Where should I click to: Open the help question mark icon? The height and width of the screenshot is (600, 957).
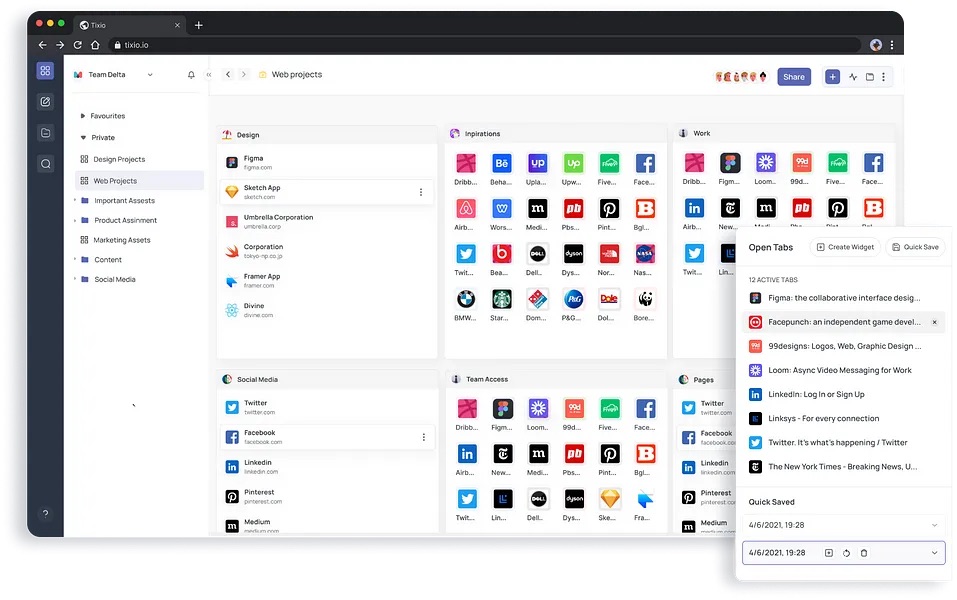[x=45, y=513]
